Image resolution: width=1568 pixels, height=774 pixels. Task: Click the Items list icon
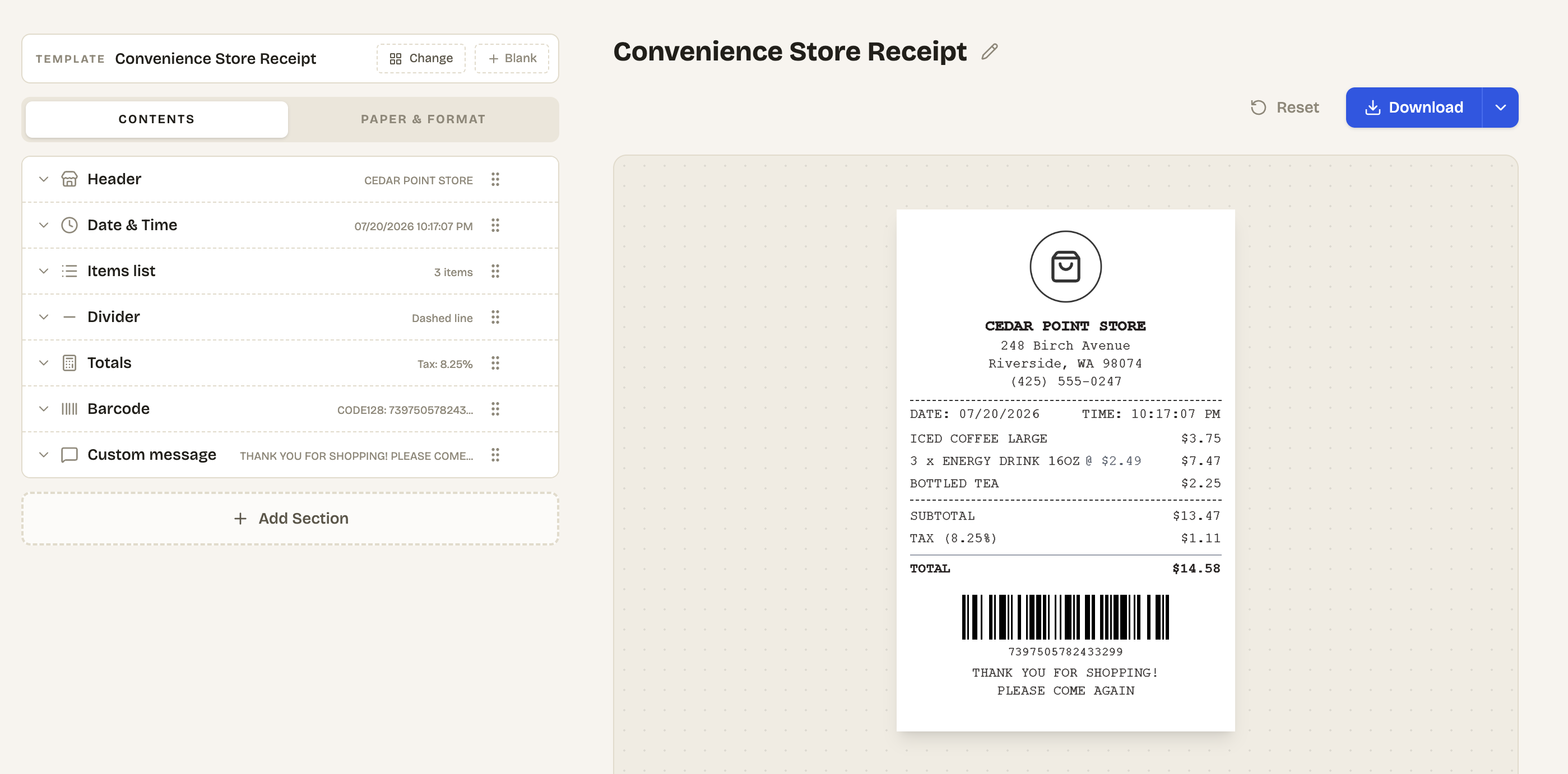tap(69, 271)
